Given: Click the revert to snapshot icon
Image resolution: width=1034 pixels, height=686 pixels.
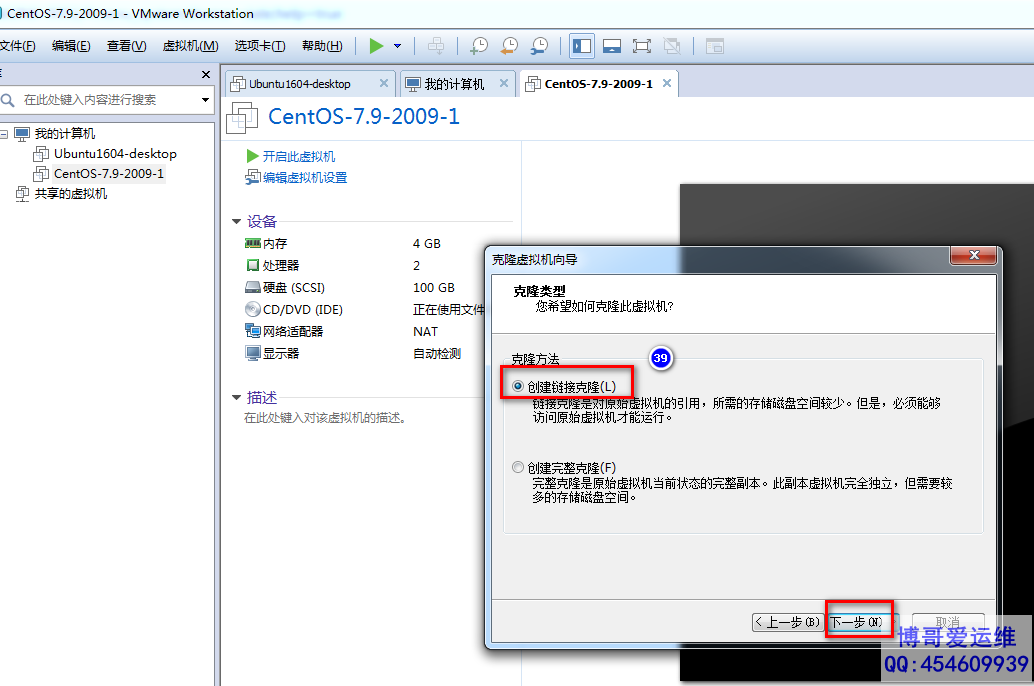Looking at the screenshot, I should pos(509,46).
